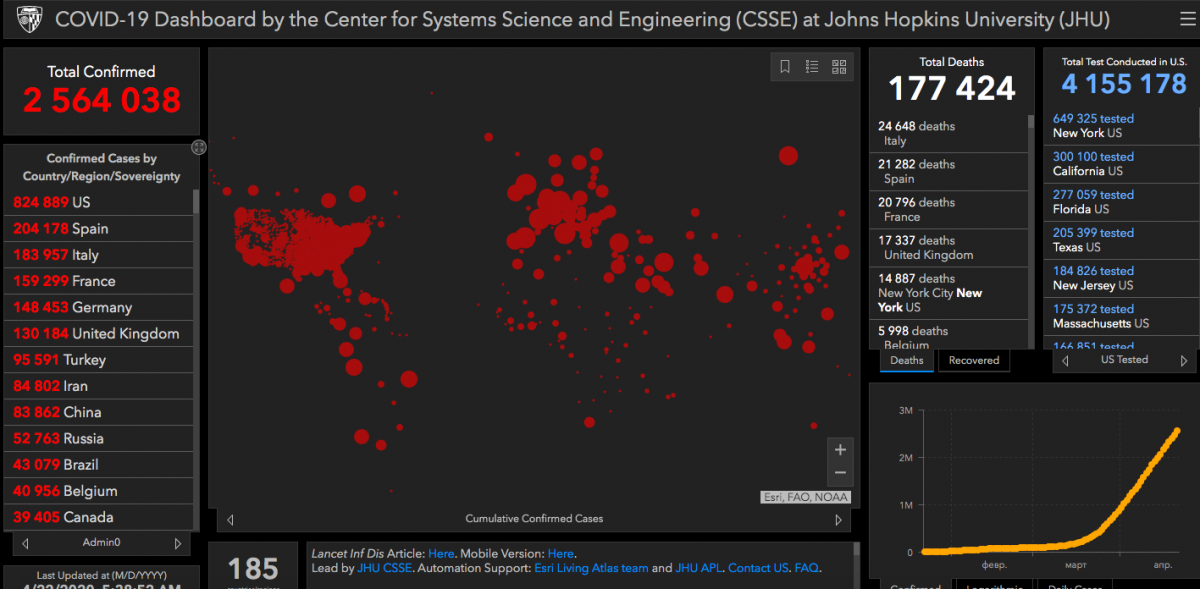Select the '824 889 US' row
Image resolution: width=1200 pixels, height=589 pixels.
tap(98, 202)
